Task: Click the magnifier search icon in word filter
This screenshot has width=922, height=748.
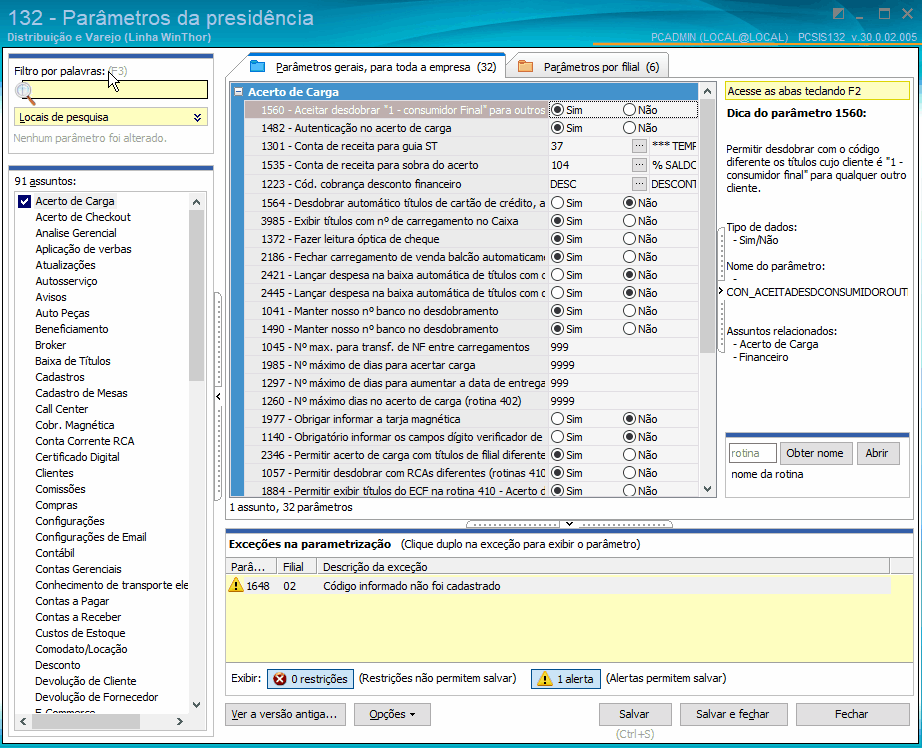Action: (24, 94)
